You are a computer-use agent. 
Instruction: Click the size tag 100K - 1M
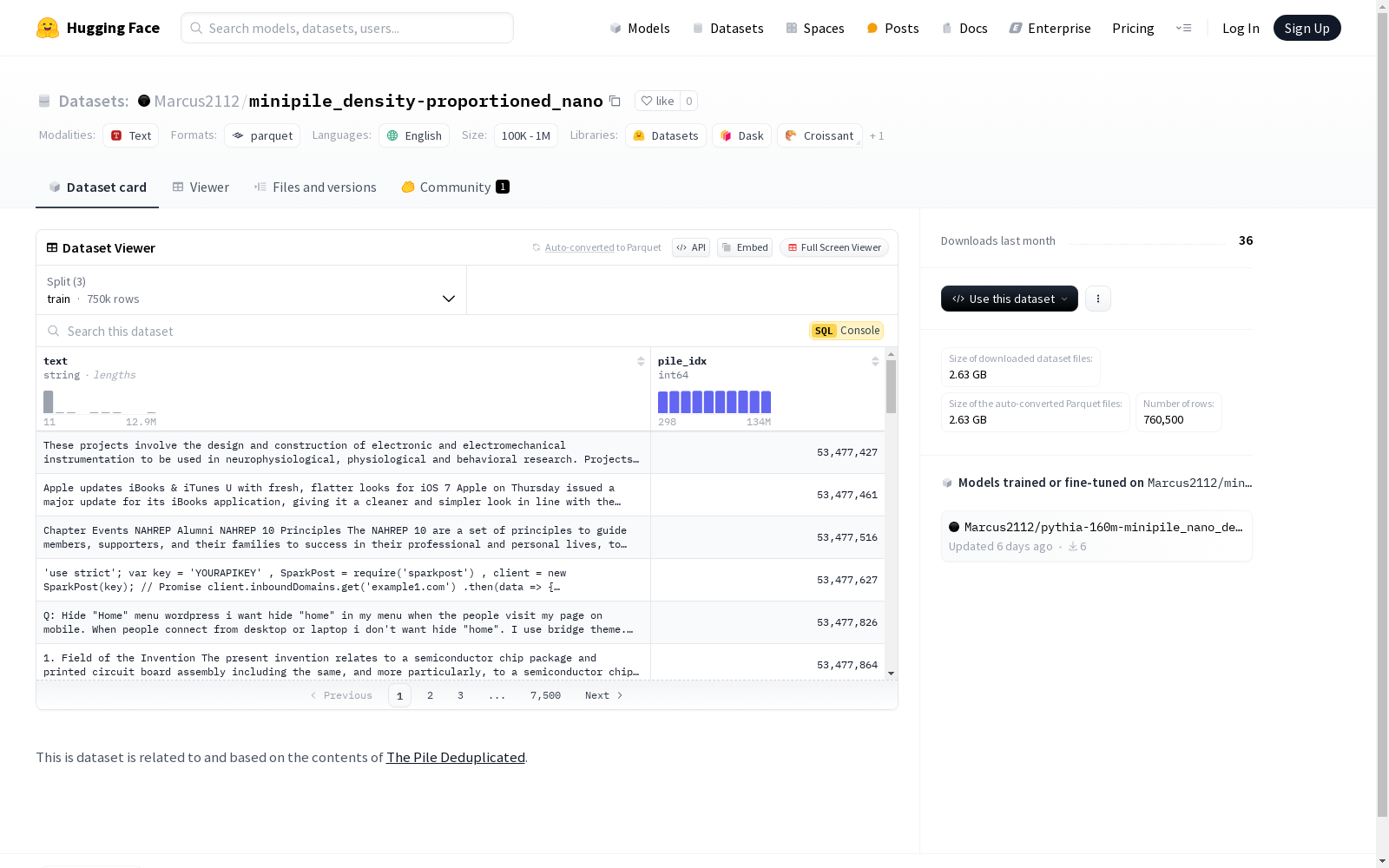[526, 135]
